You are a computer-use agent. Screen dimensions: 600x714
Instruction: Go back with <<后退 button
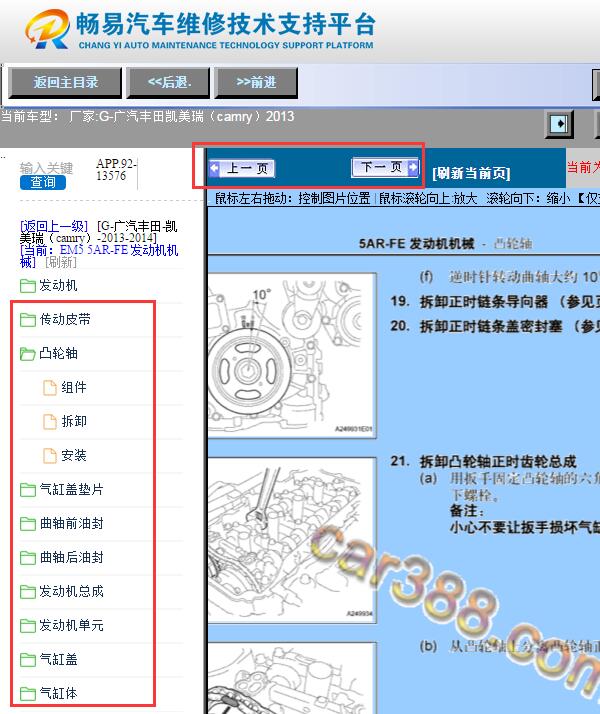tap(168, 82)
